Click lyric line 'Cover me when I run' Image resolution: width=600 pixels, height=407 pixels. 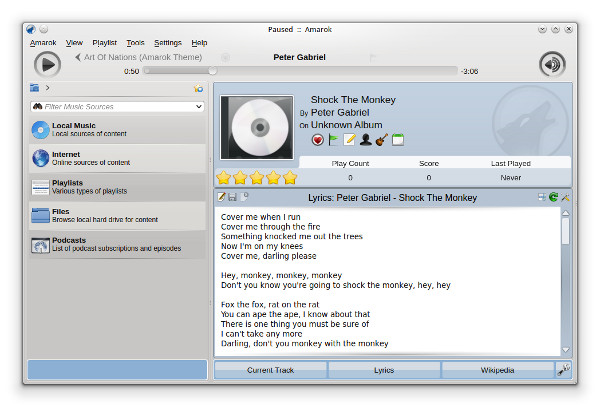click(x=261, y=217)
